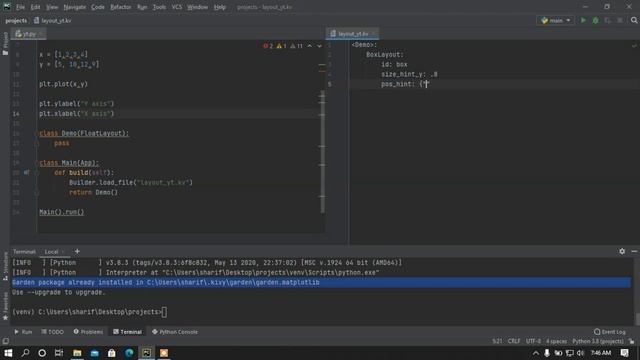Show hidden system tray icons
The image size is (640, 360).
(x=536, y=353)
